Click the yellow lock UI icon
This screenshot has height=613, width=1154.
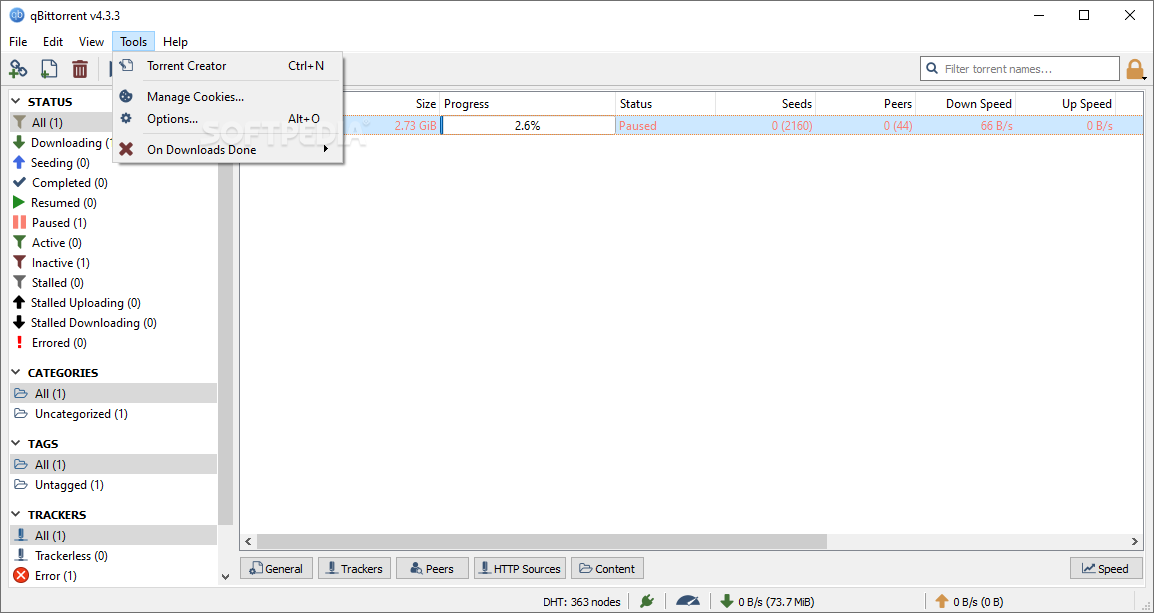click(x=1134, y=69)
